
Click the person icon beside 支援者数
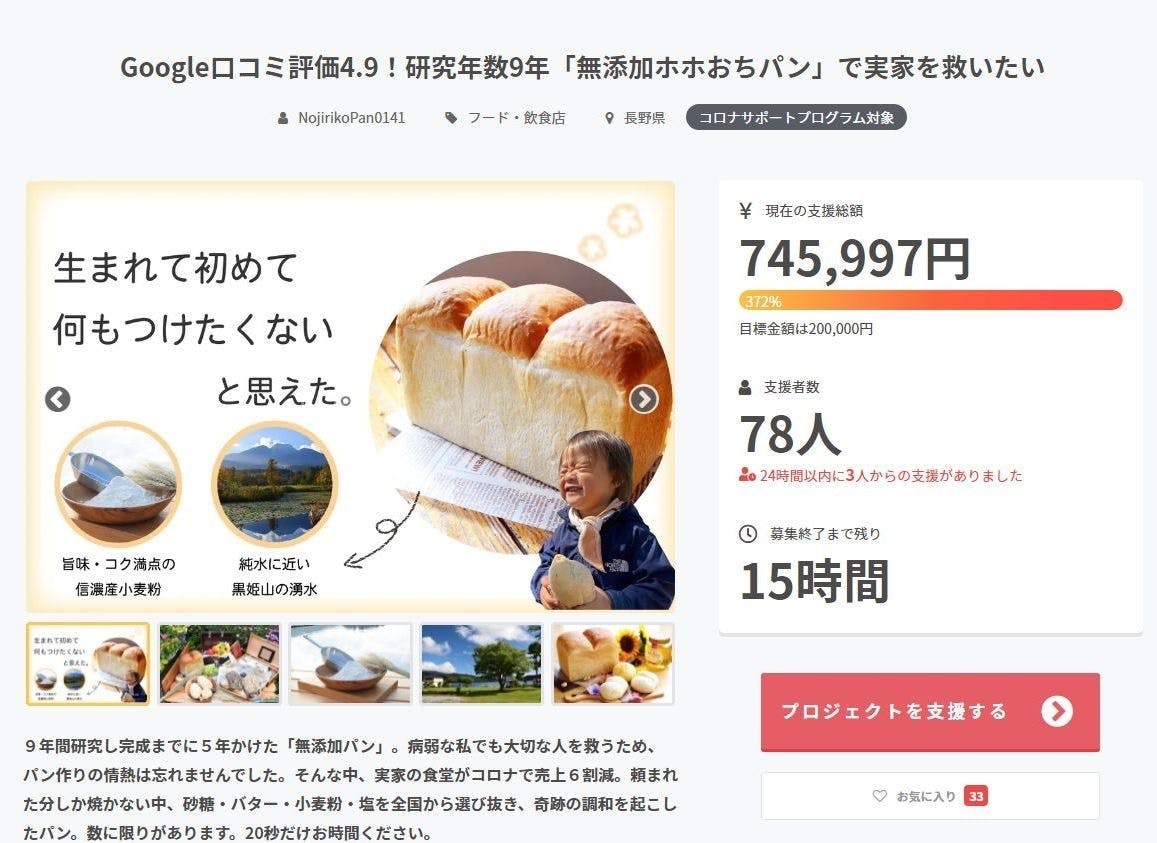point(745,387)
